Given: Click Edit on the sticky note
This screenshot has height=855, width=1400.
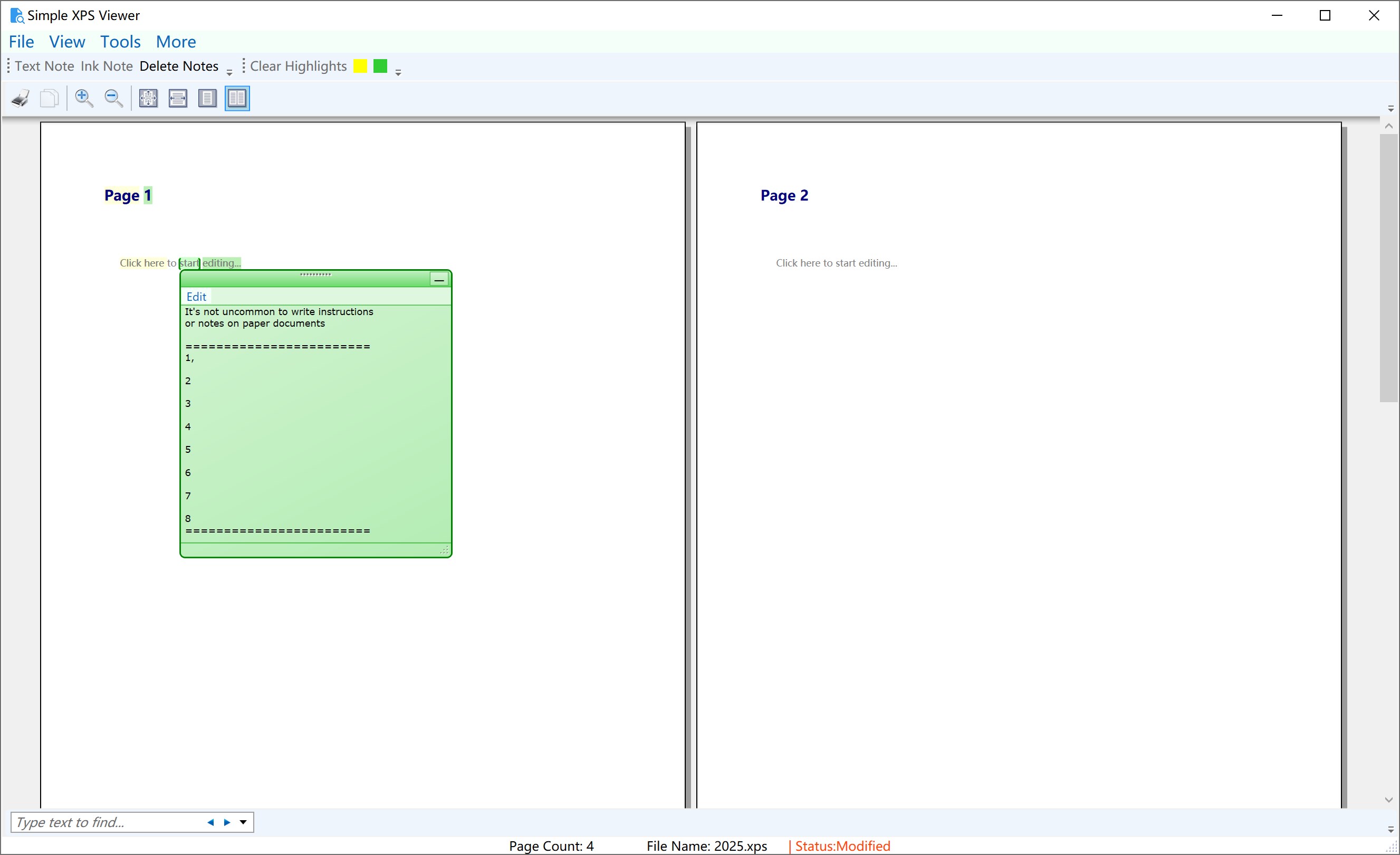Looking at the screenshot, I should pos(196,296).
